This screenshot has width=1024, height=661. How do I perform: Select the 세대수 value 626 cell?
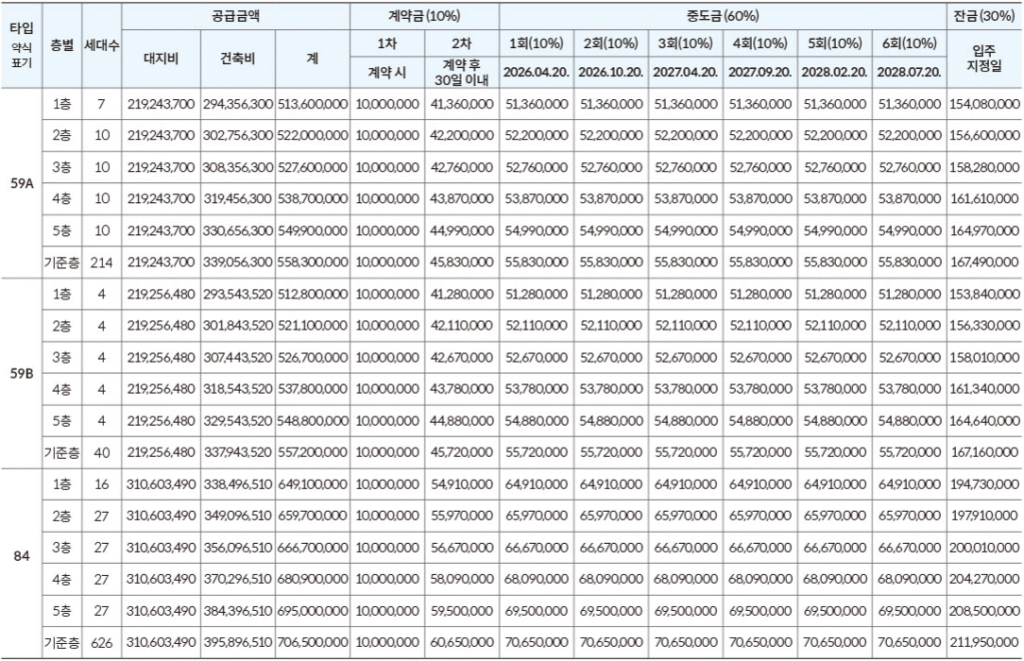pos(99,643)
